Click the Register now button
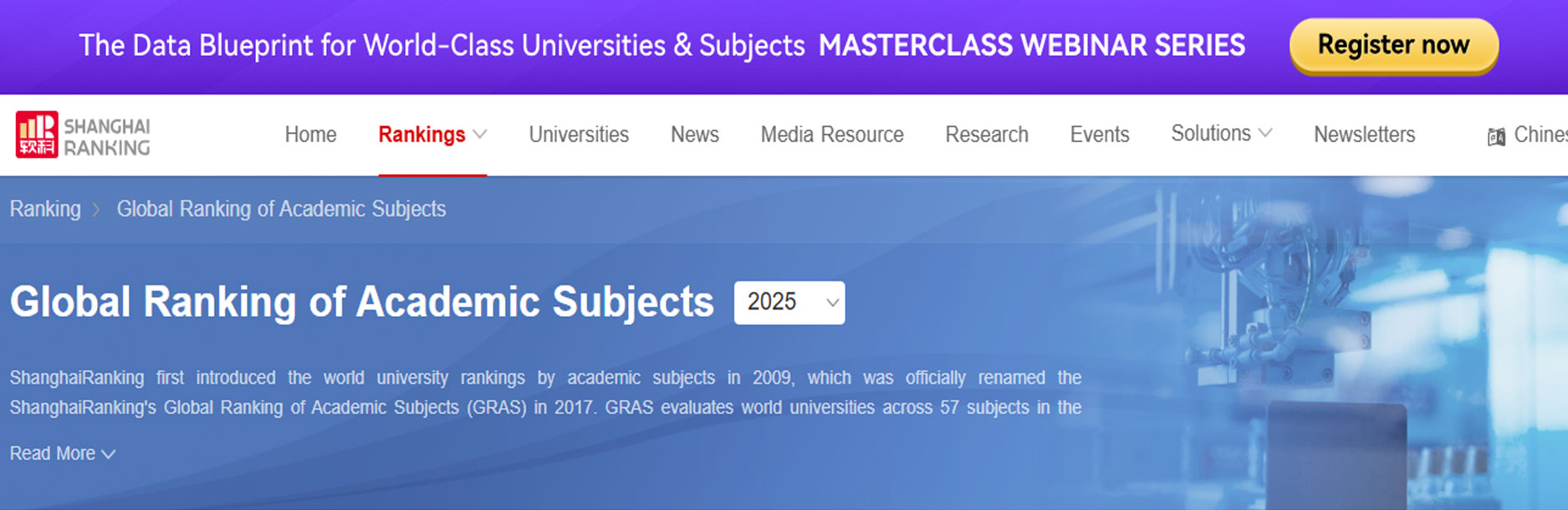 (1393, 45)
